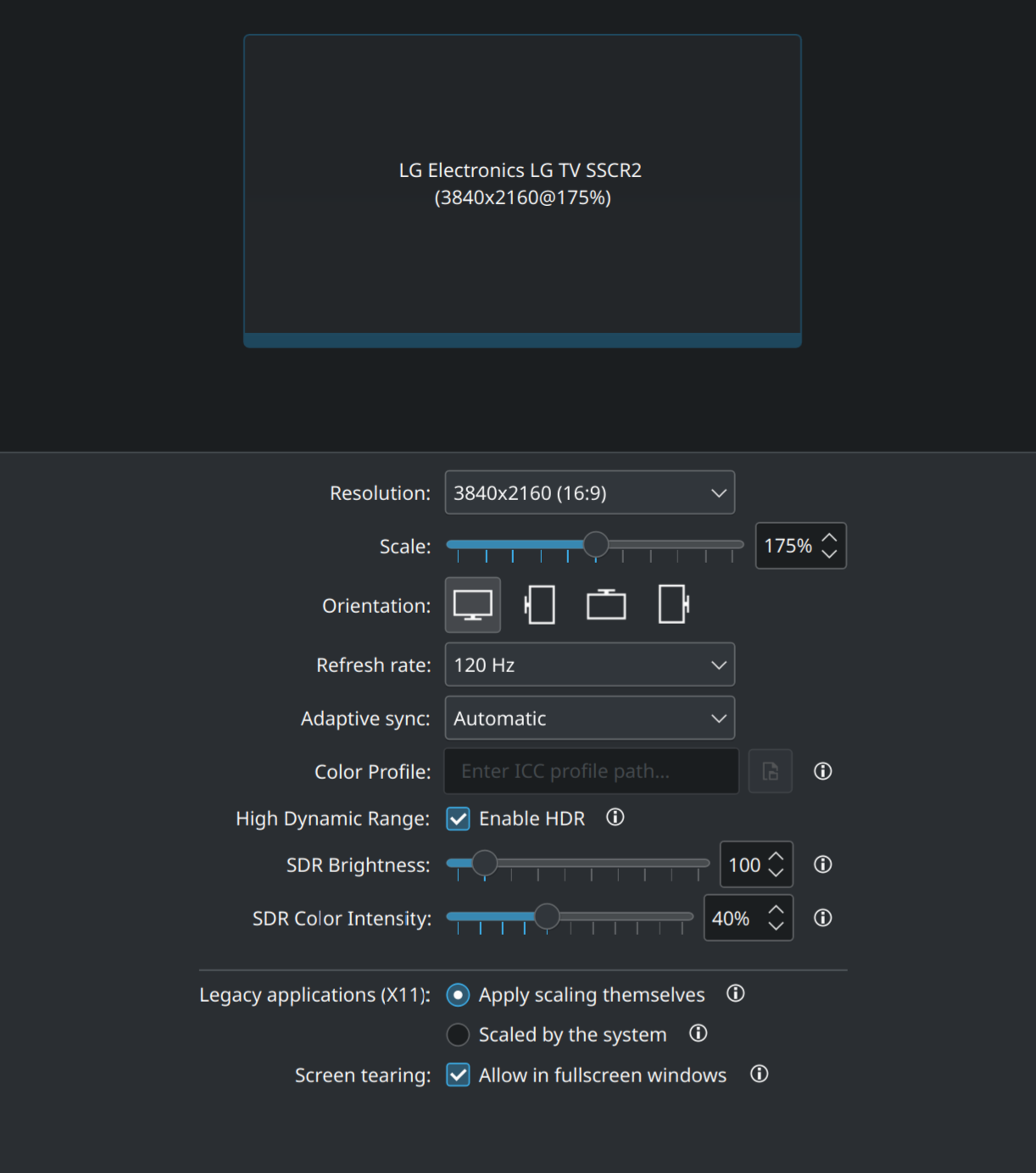Image resolution: width=1036 pixels, height=1173 pixels.
Task: Click the SDR Color Intensity slider handle
Action: point(547,916)
